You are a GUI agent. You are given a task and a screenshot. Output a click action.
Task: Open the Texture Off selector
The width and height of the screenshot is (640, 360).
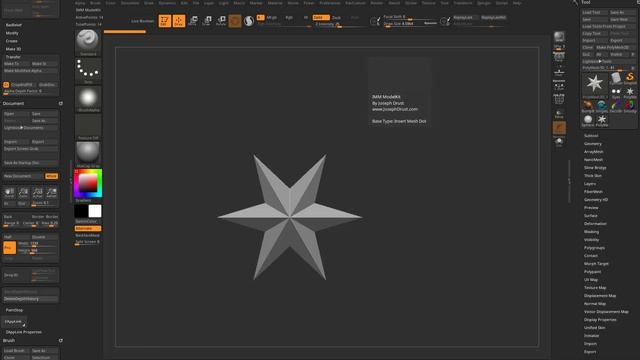click(x=88, y=127)
